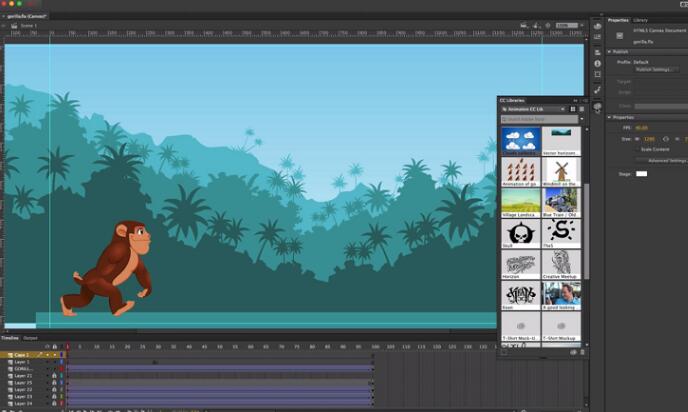The image size is (688, 412).
Task: Click the brush-shaped icon in the panel dock
Action: tap(597, 90)
